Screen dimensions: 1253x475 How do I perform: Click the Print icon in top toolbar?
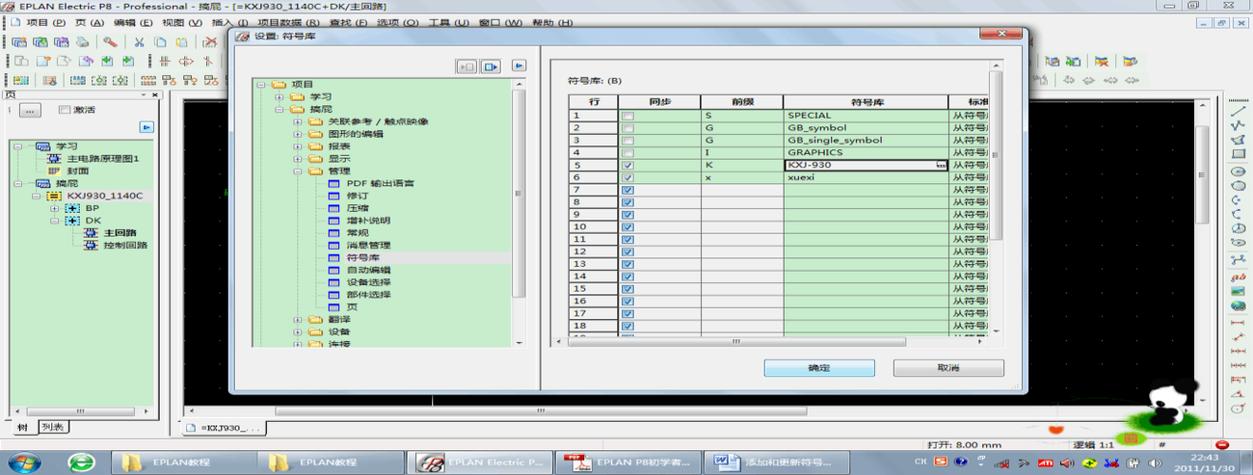coord(82,42)
